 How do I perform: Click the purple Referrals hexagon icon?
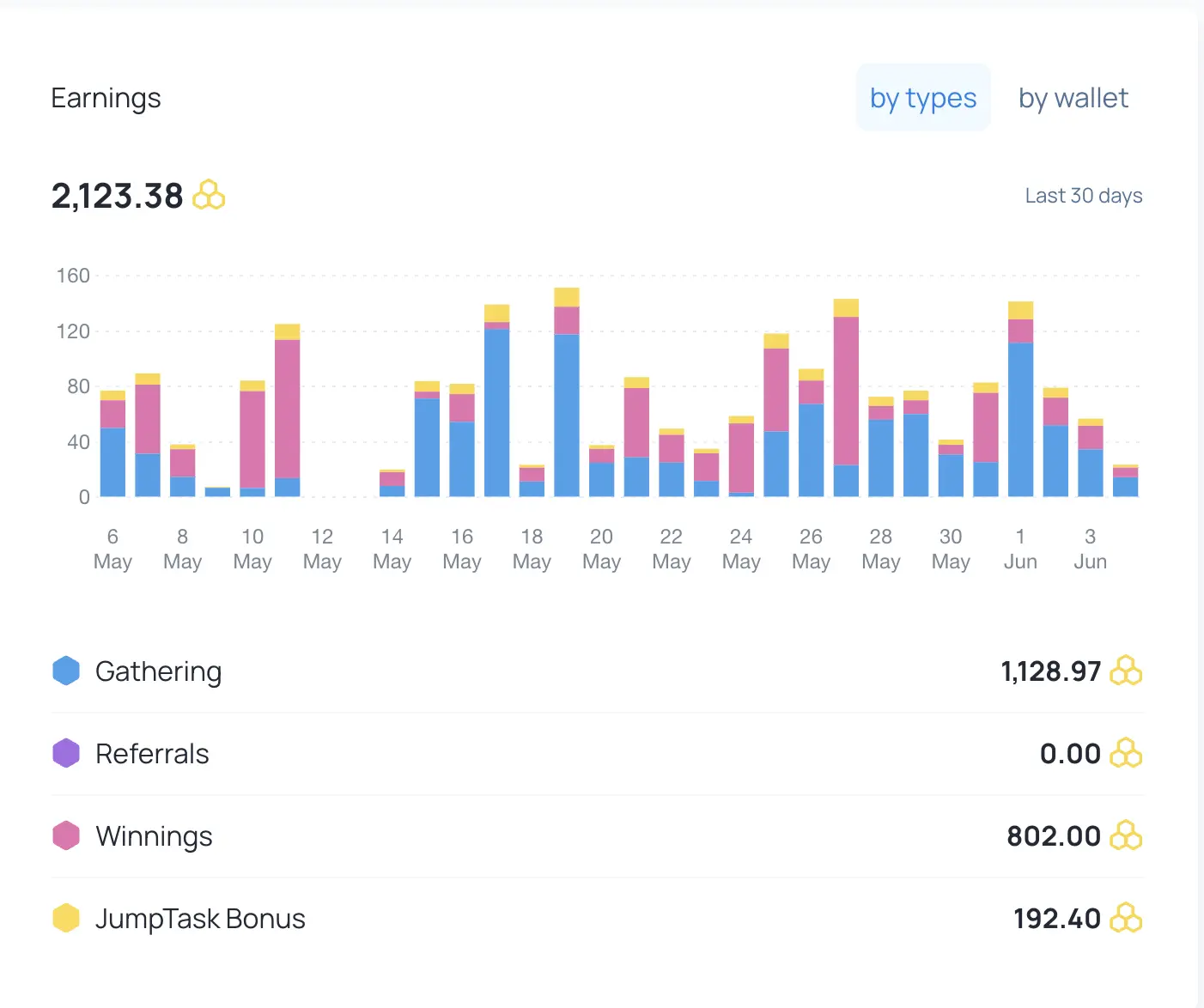coord(66,753)
